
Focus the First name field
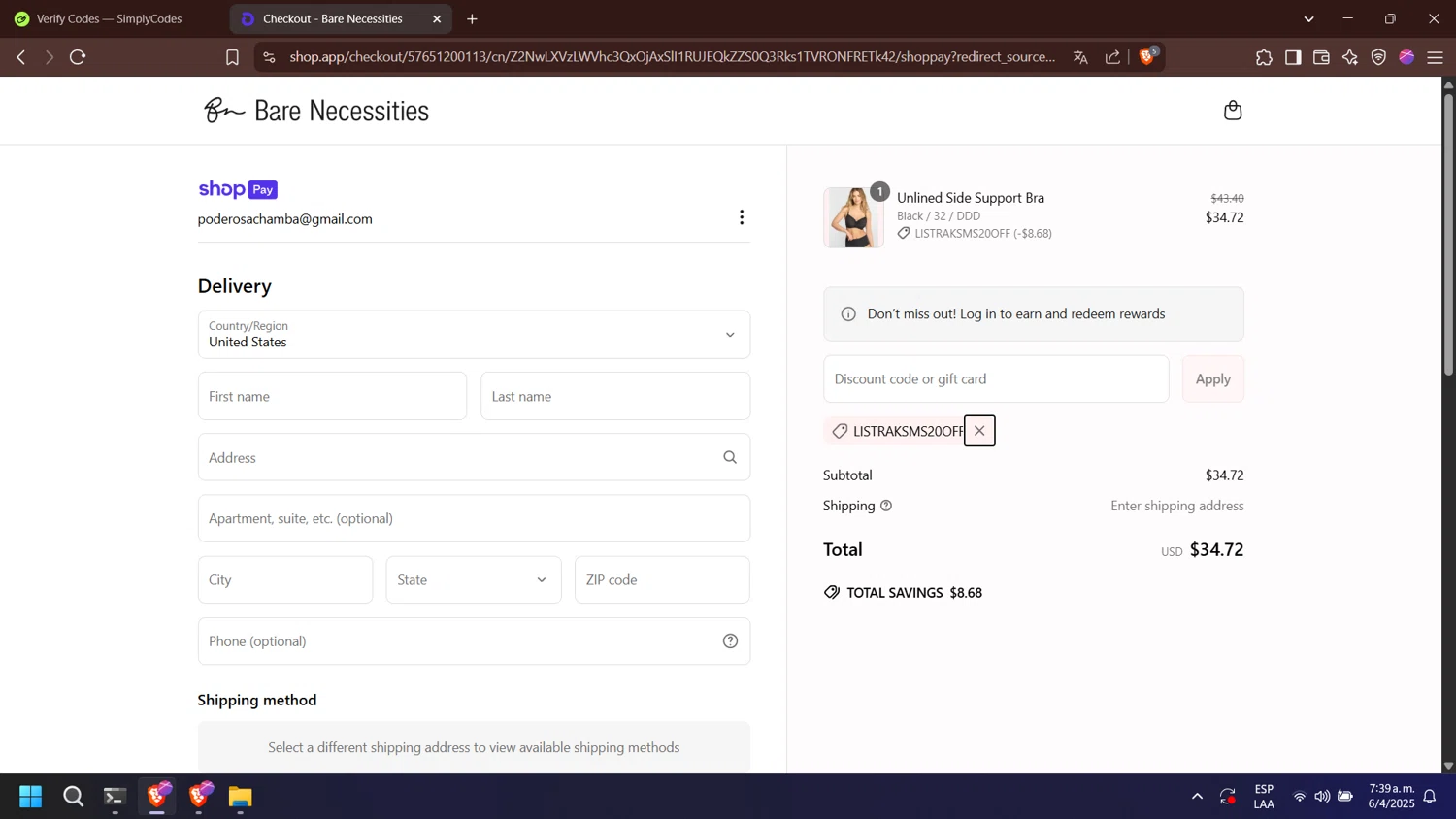pyautogui.click(x=332, y=396)
